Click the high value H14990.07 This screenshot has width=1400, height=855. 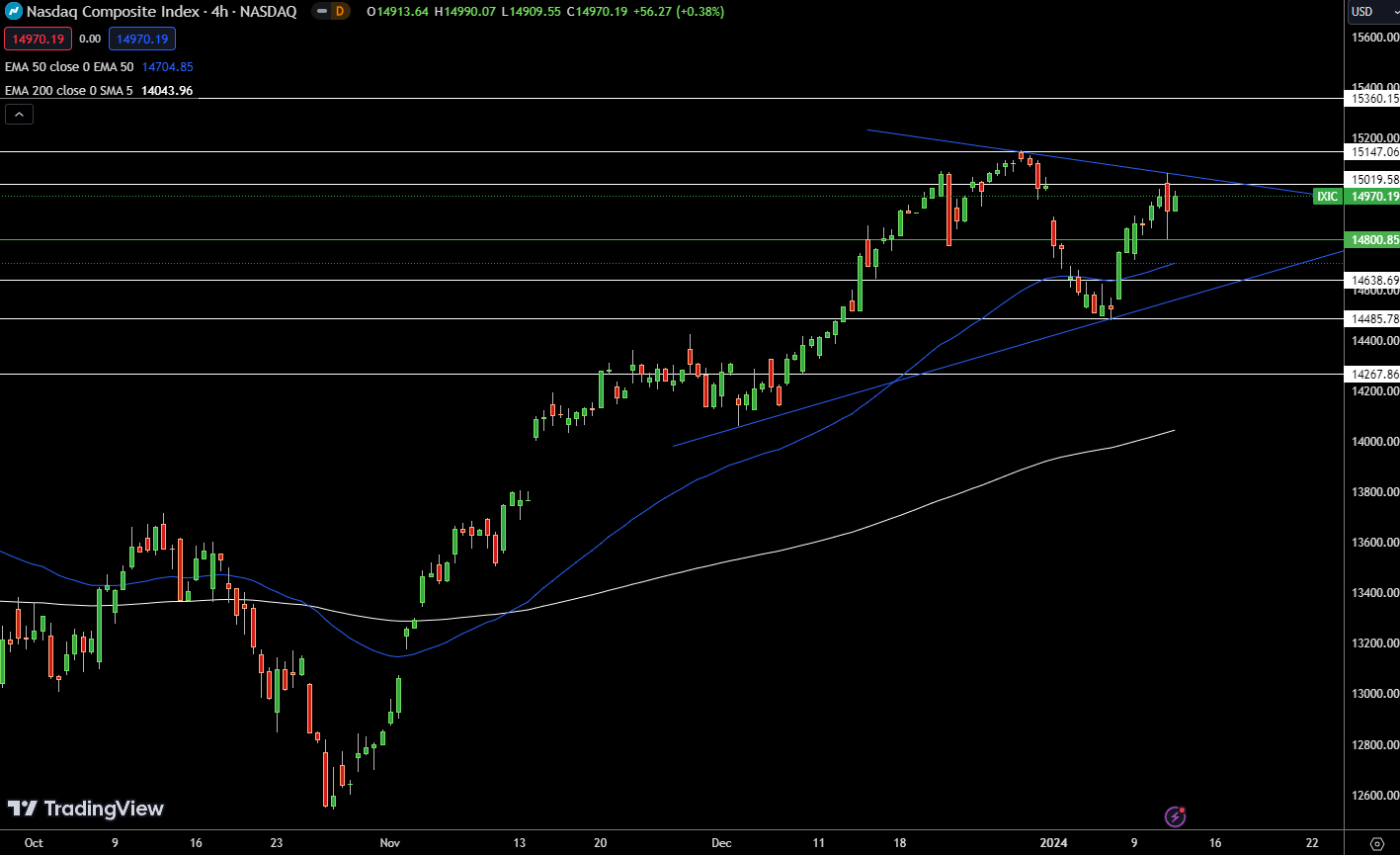click(467, 12)
